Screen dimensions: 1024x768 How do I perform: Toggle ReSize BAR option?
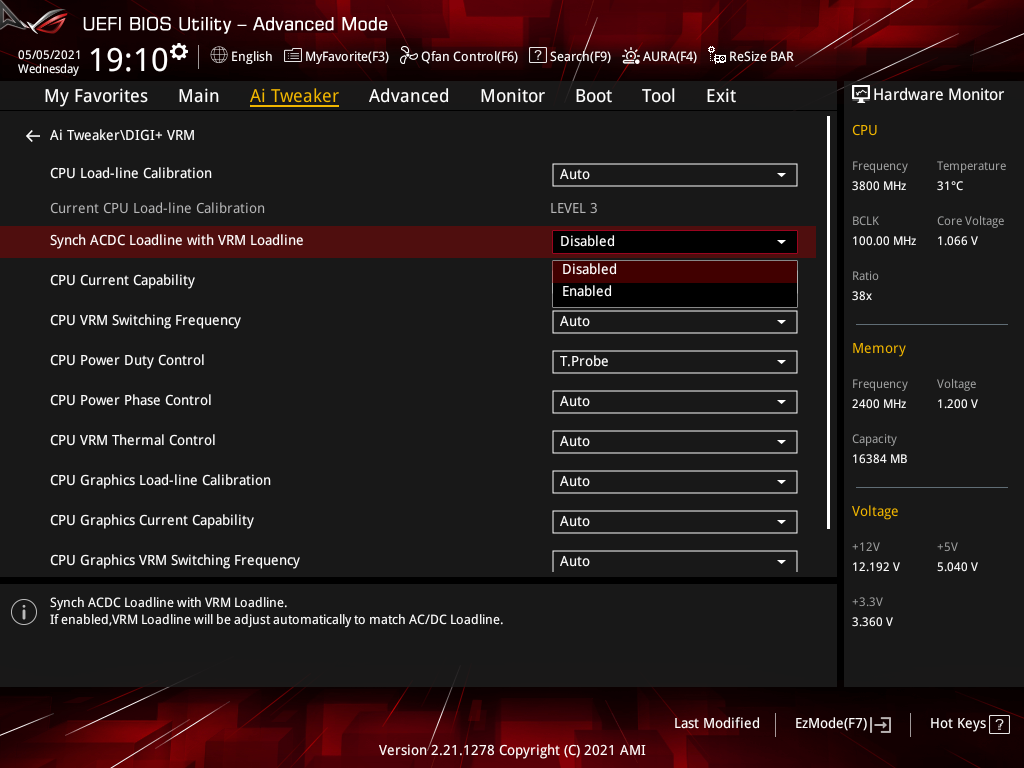tap(751, 56)
